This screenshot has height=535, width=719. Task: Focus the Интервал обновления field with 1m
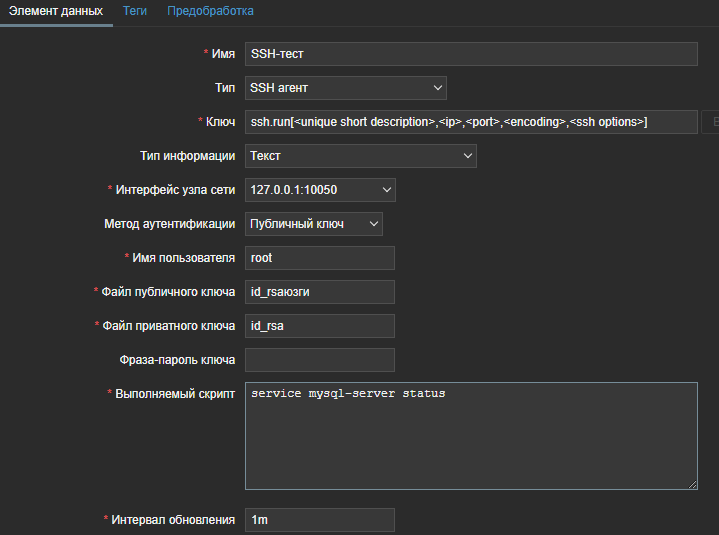click(319, 520)
